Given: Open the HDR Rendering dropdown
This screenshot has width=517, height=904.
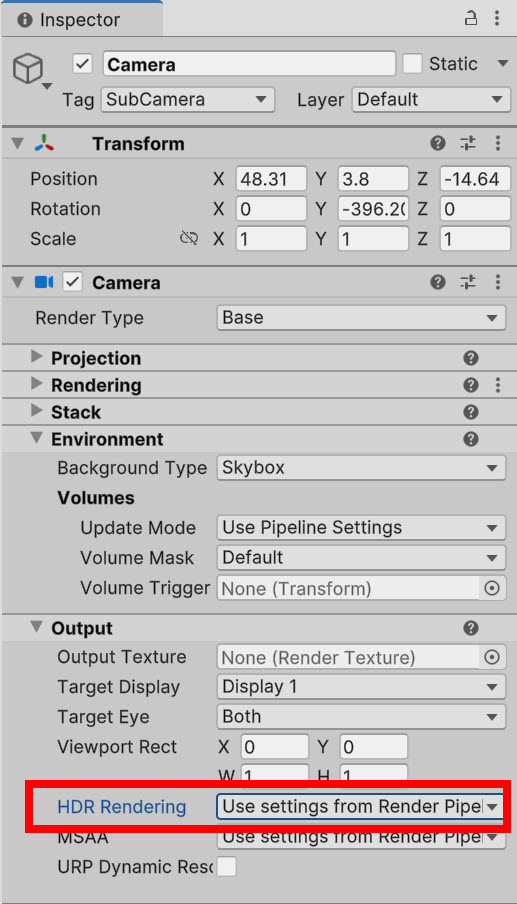Looking at the screenshot, I should pos(360,807).
